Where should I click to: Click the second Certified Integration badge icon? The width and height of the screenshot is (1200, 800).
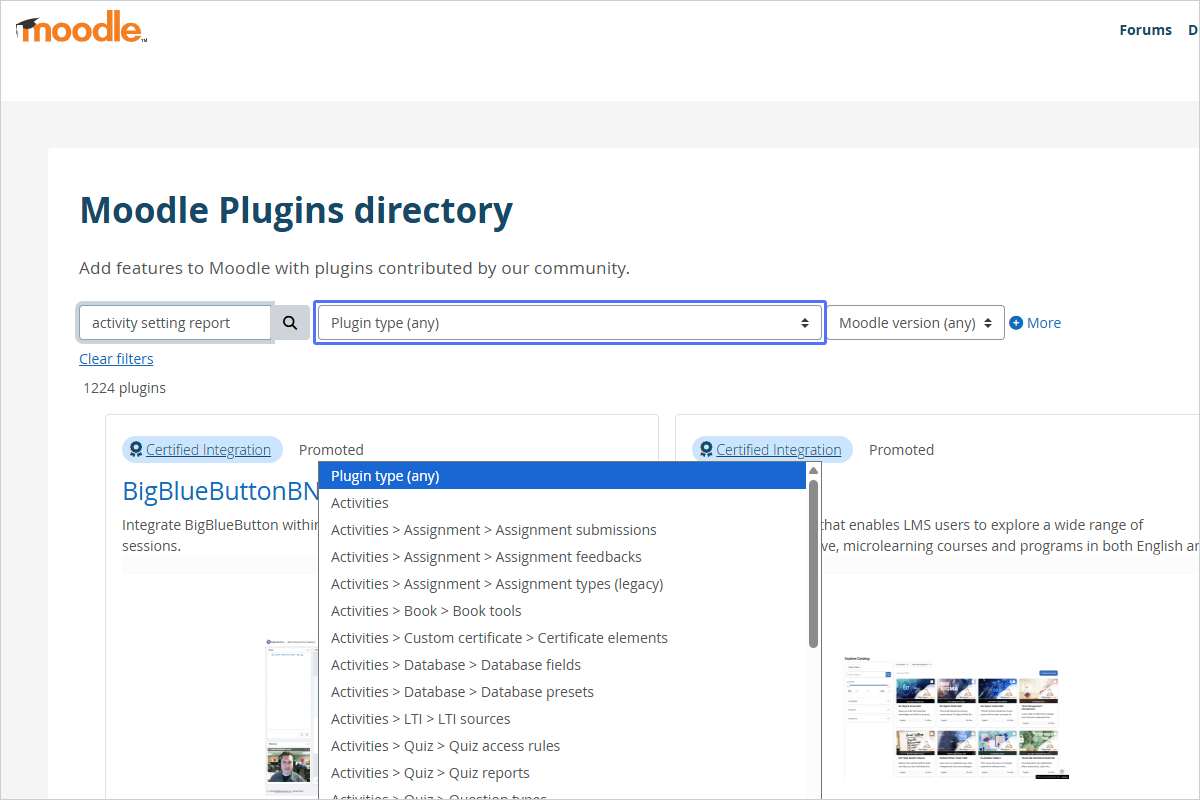(706, 450)
